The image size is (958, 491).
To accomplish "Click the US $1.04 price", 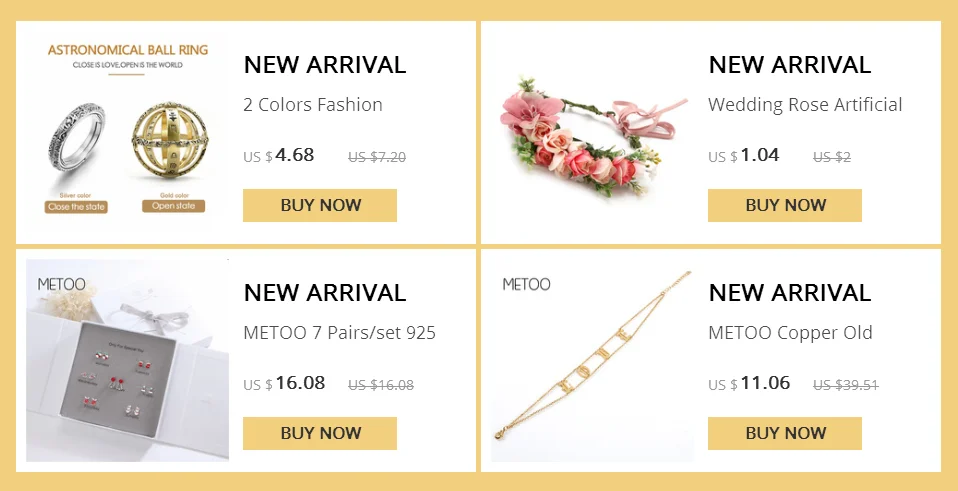I will (744, 155).
